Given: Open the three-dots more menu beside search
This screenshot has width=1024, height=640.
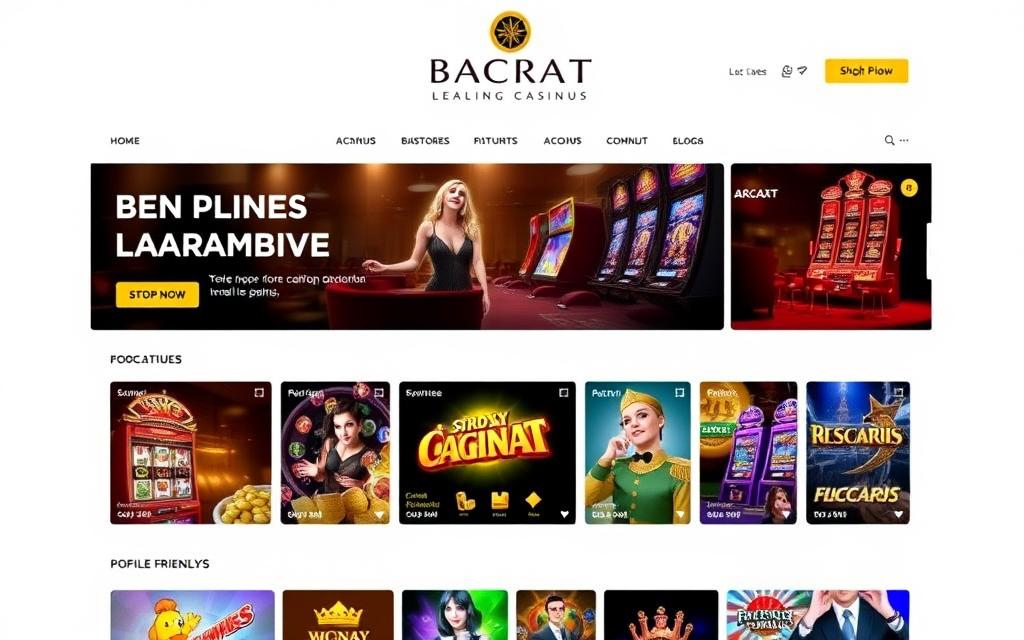Looking at the screenshot, I should pyautogui.click(x=904, y=140).
